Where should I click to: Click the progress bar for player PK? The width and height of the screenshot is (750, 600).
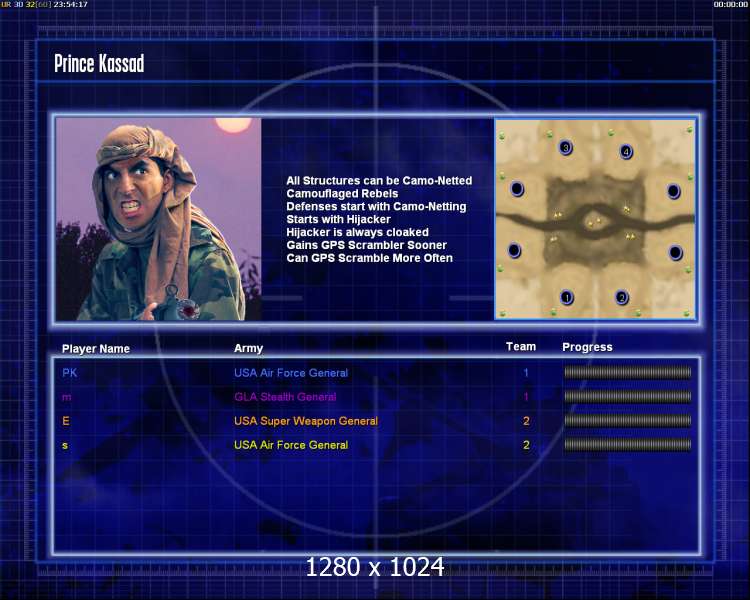[628, 372]
